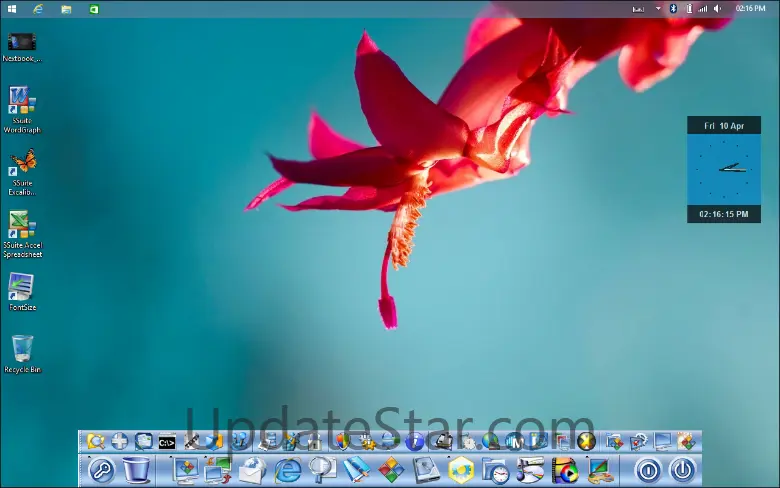Viewport: 780px width, 488px height.
Task: Open the blue info sphere icon
Action: 414,441
